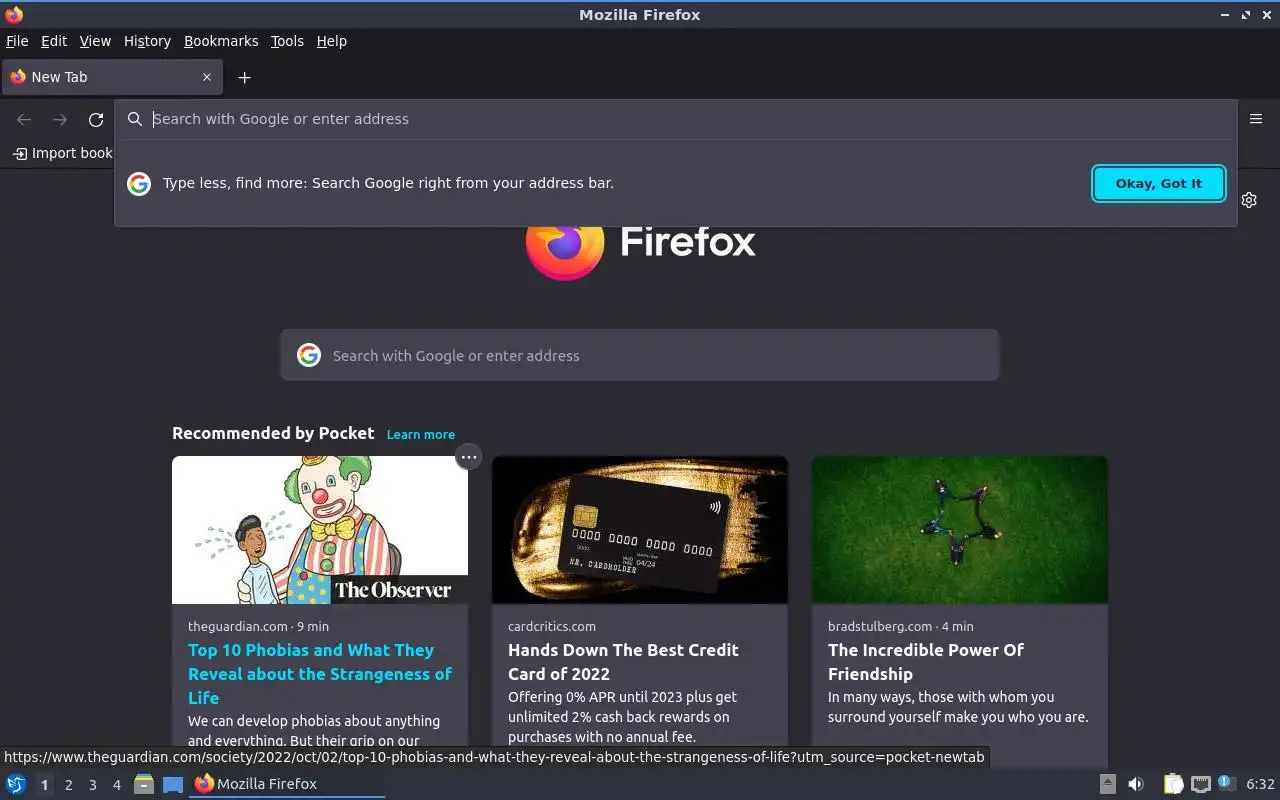The height and width of the screenshot is (800, 1280).
Task: Open the system start menu bird icon
Action: click(16, 784)
